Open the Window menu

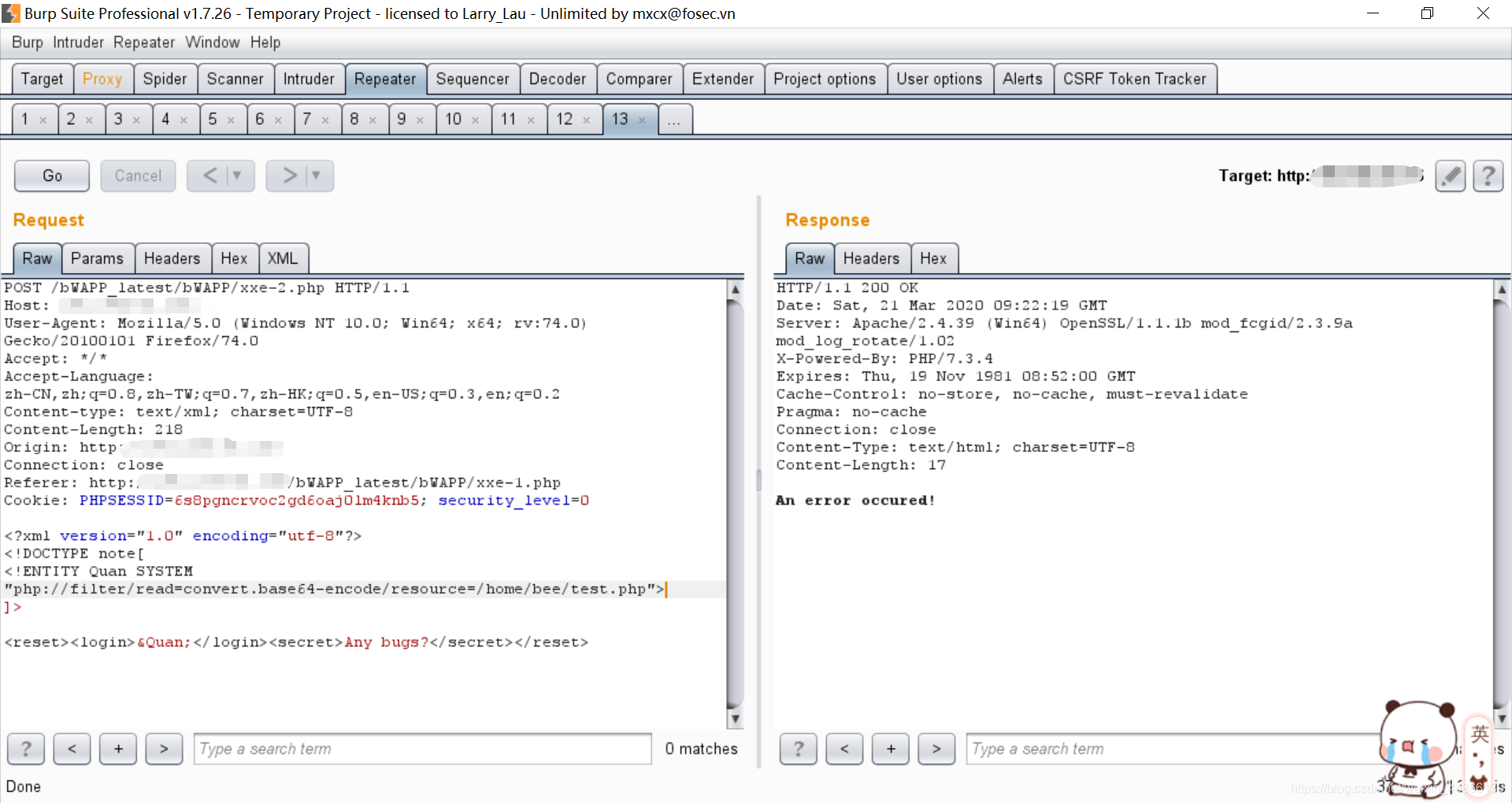(x=213, y=43)
